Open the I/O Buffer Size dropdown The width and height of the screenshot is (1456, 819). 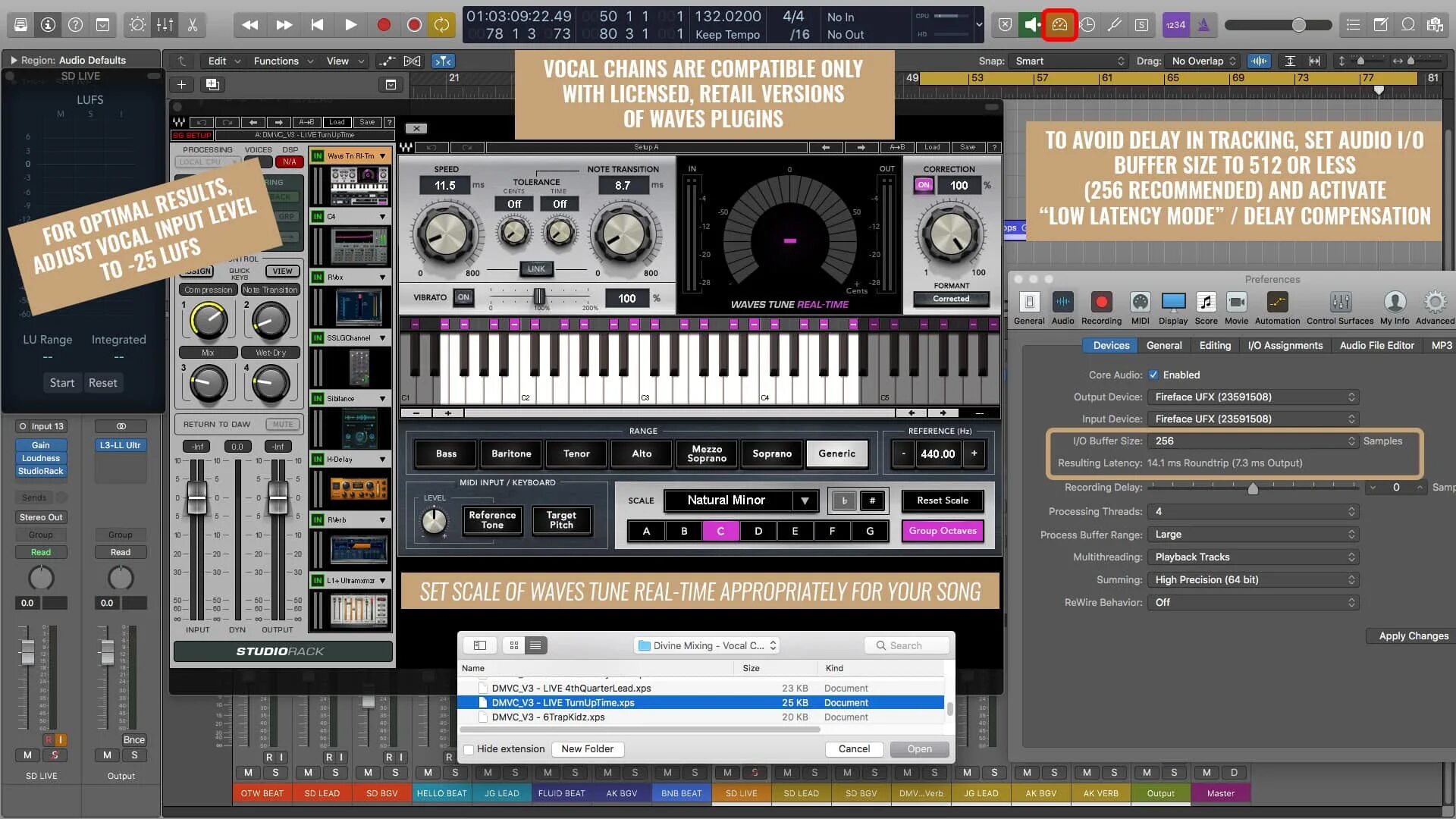click(1253, 441)
